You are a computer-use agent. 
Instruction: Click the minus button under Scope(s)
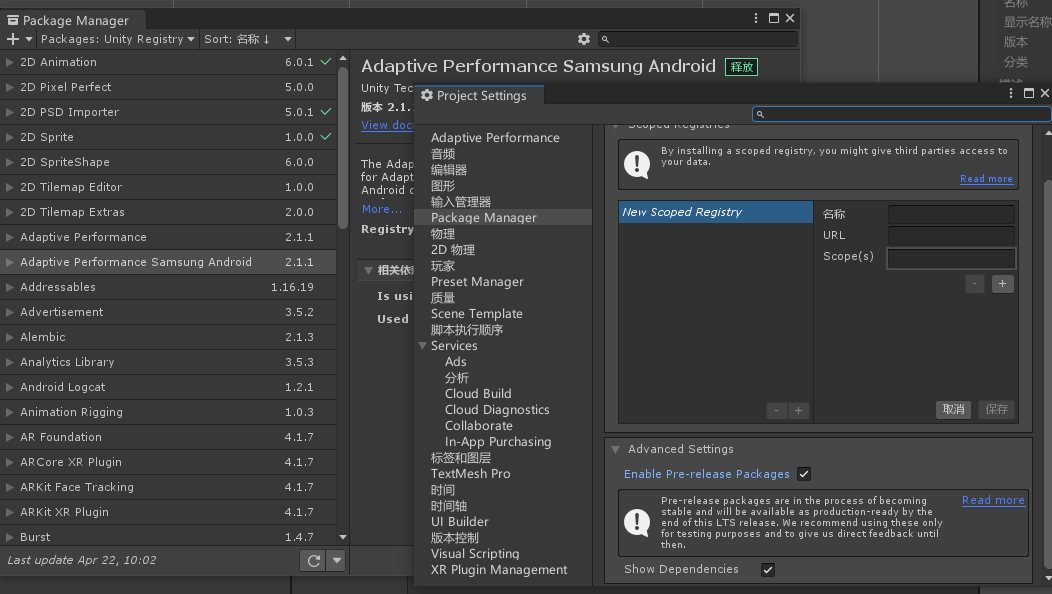(975, 284)
